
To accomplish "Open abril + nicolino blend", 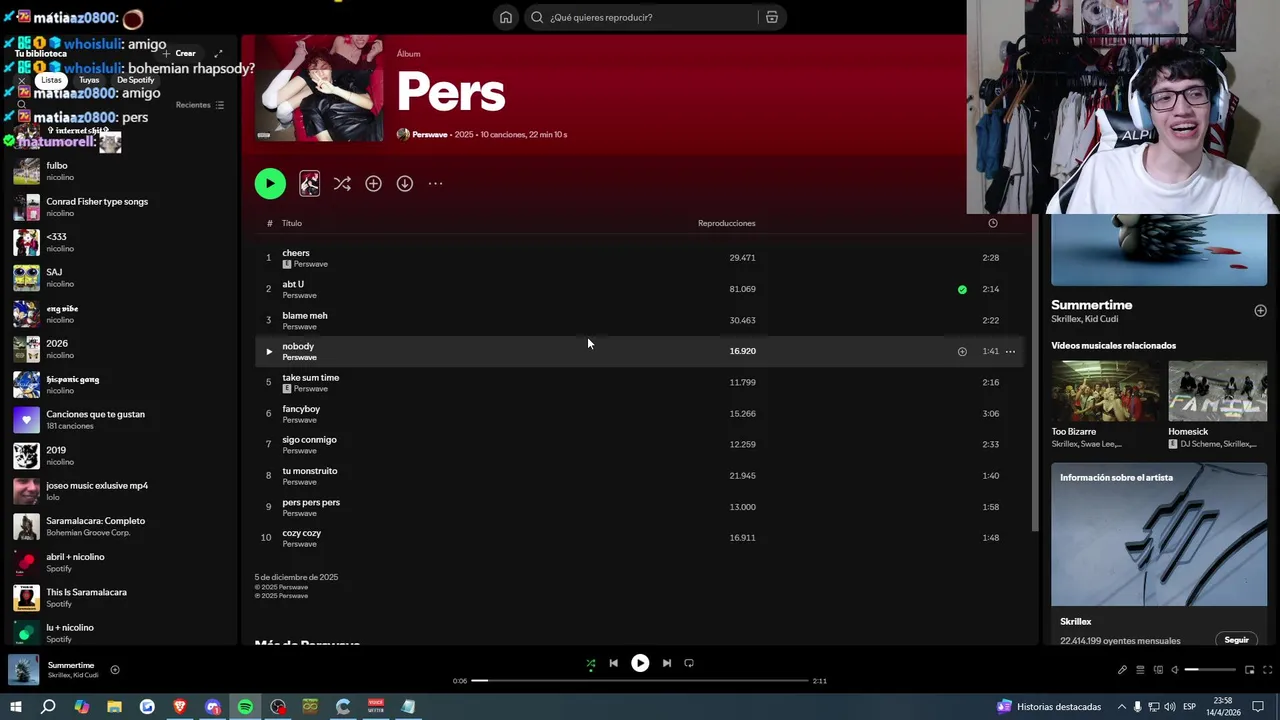I will pos(120,562).
